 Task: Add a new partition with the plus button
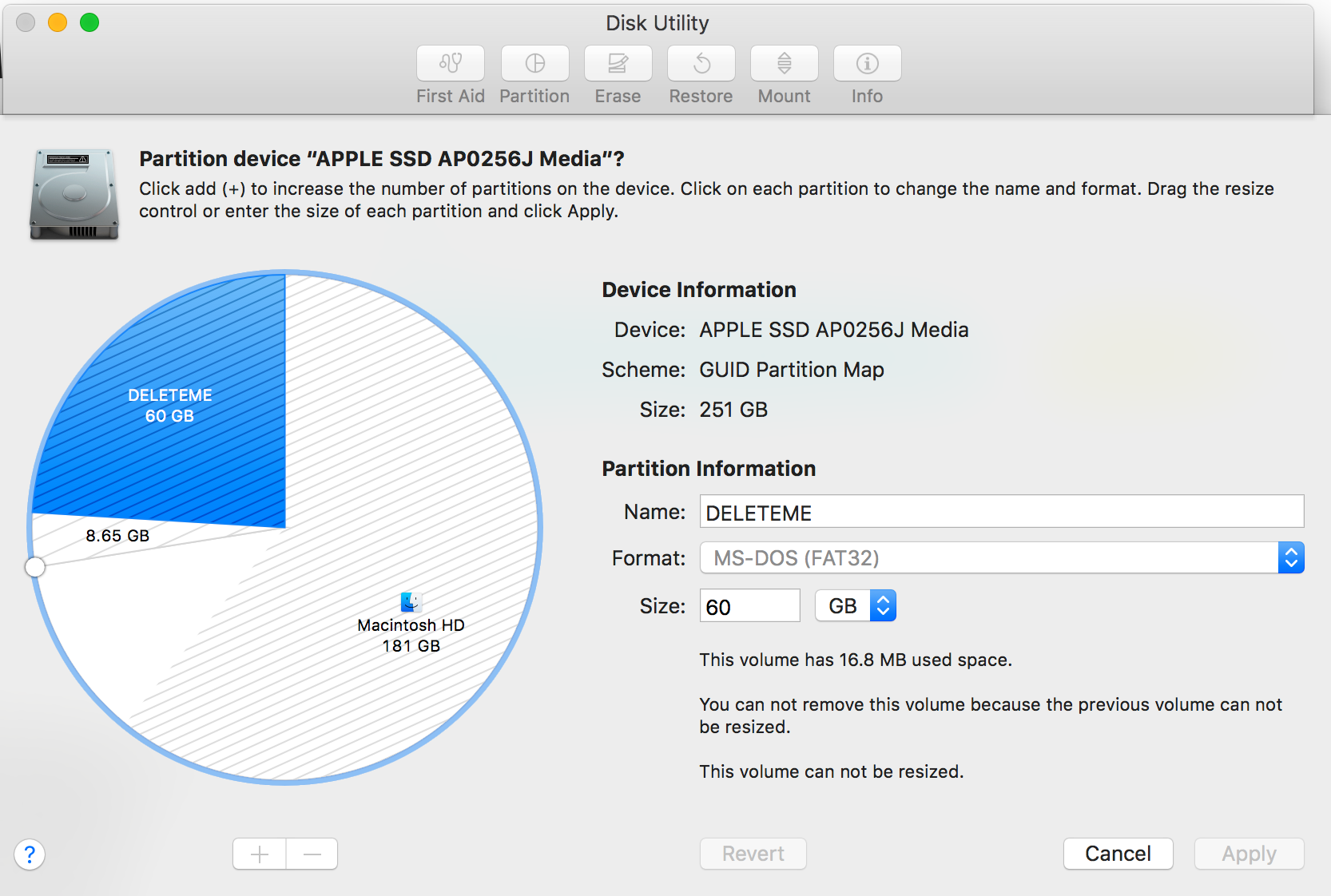point(258,854)
